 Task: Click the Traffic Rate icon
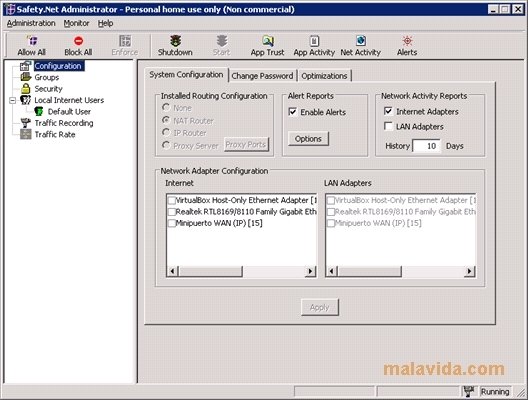pos(26,134)
